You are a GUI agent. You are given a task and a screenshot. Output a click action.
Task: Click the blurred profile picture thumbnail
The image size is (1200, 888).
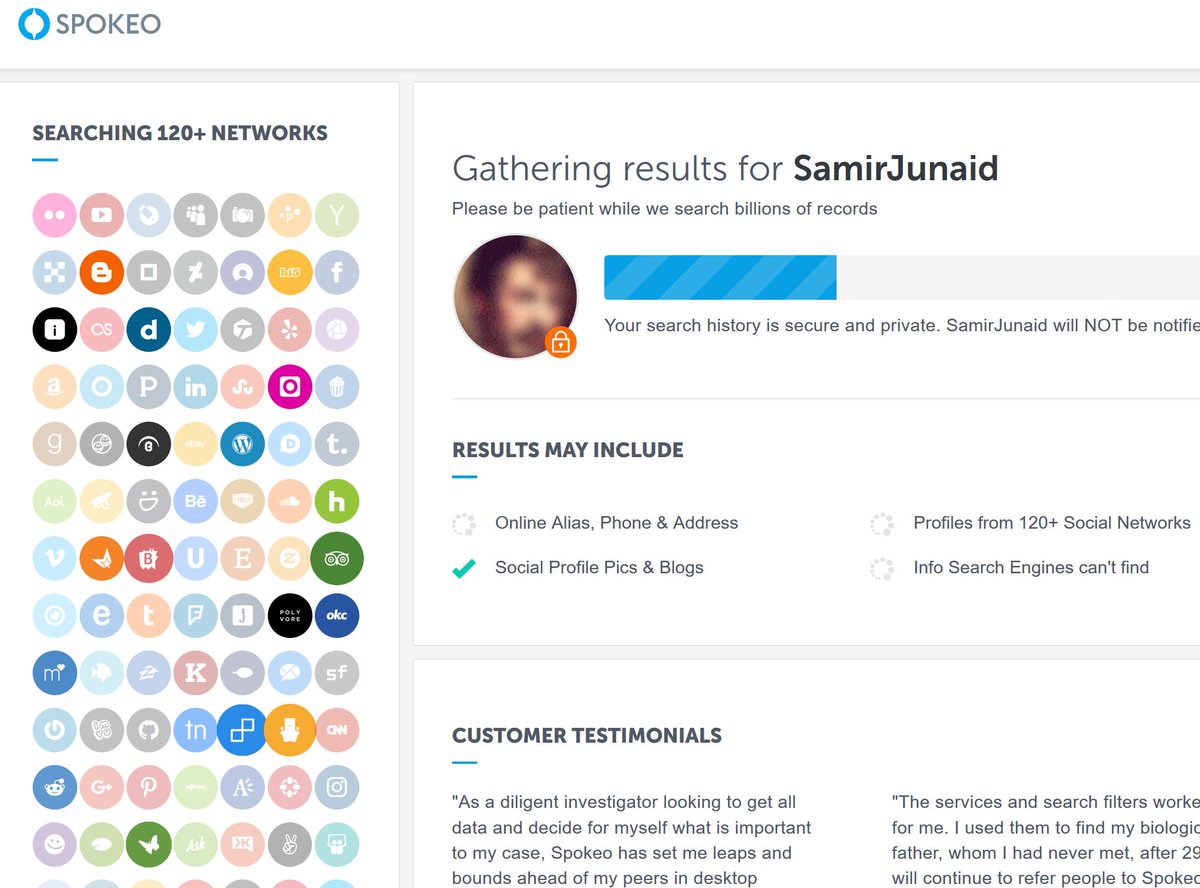(515, 296)
